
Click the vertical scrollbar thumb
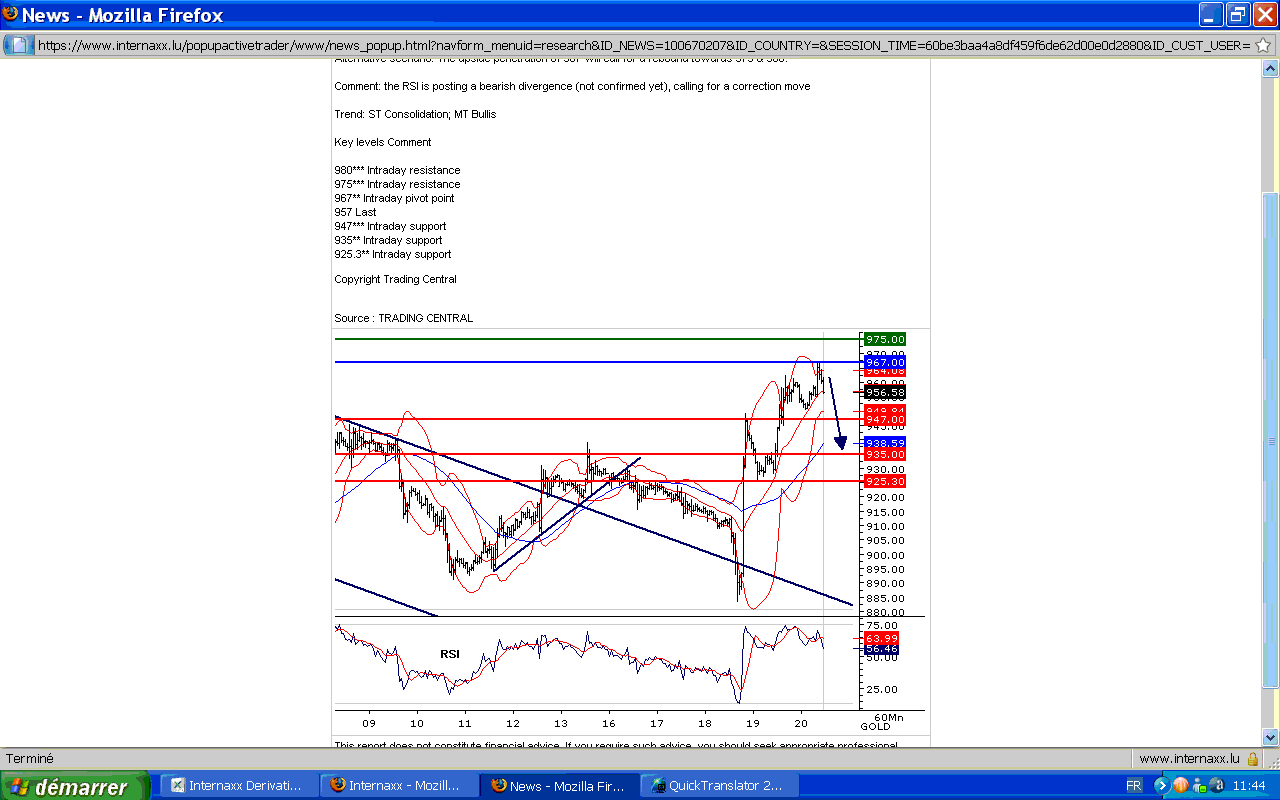click(x=1271, y=440)
